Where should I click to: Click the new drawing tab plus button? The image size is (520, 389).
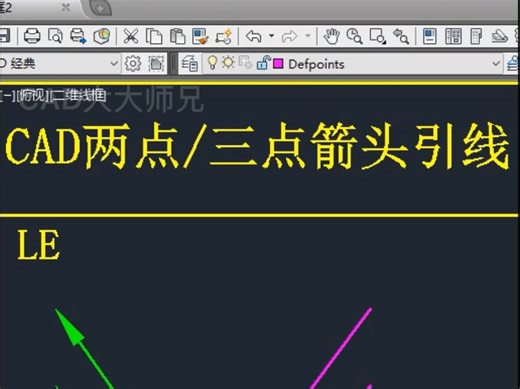tap(100, 8)
